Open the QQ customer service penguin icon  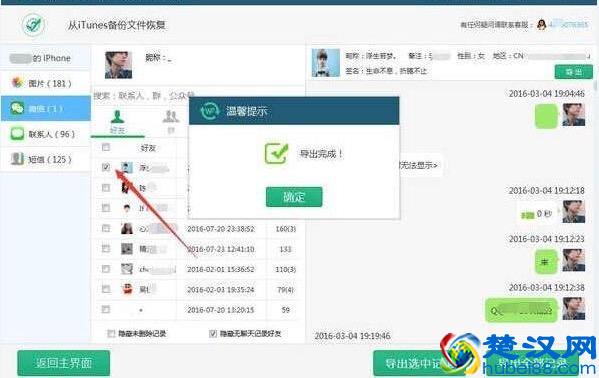[541, 24]
